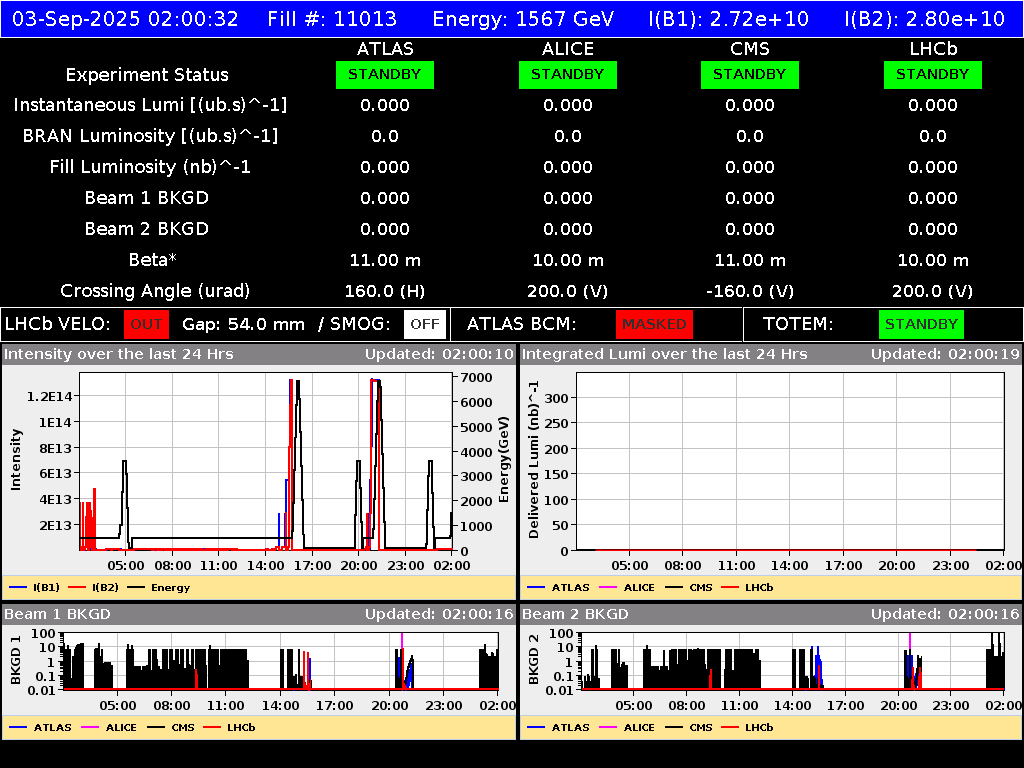Click the LHCb column header
Image resolution: width=1024 pixels, height=768 pixels.
pyautogui.click(x=933, y=49)
